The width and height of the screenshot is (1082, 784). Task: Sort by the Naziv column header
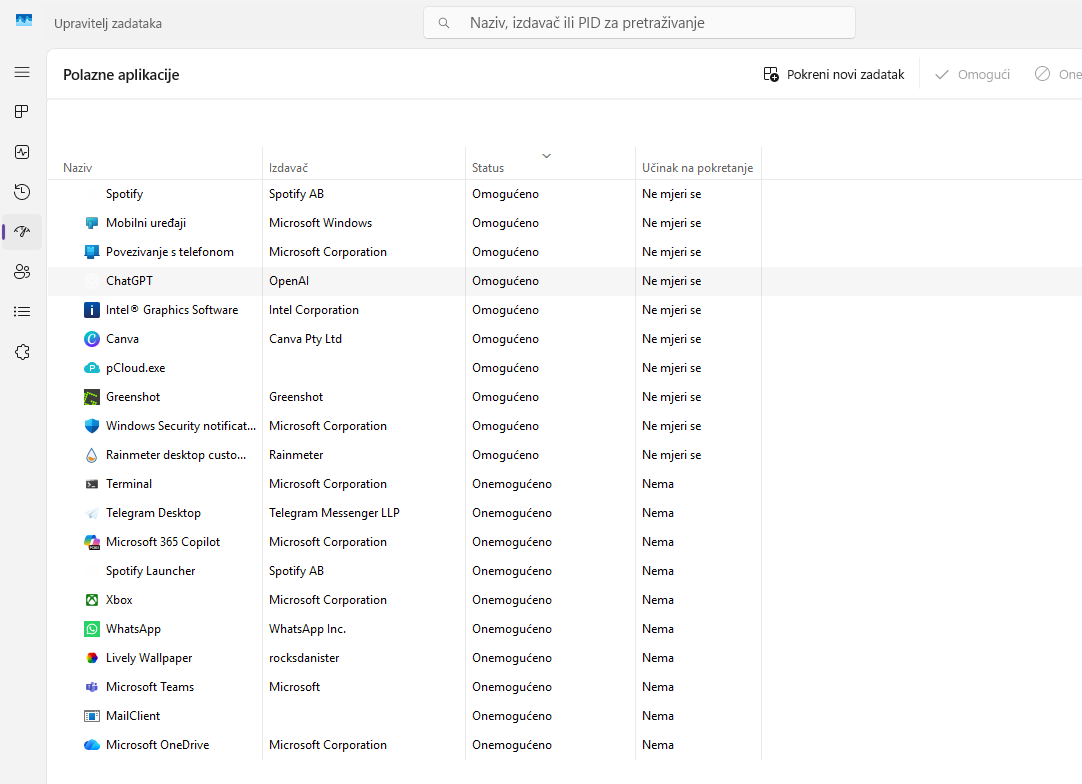[x=78, y=168]
